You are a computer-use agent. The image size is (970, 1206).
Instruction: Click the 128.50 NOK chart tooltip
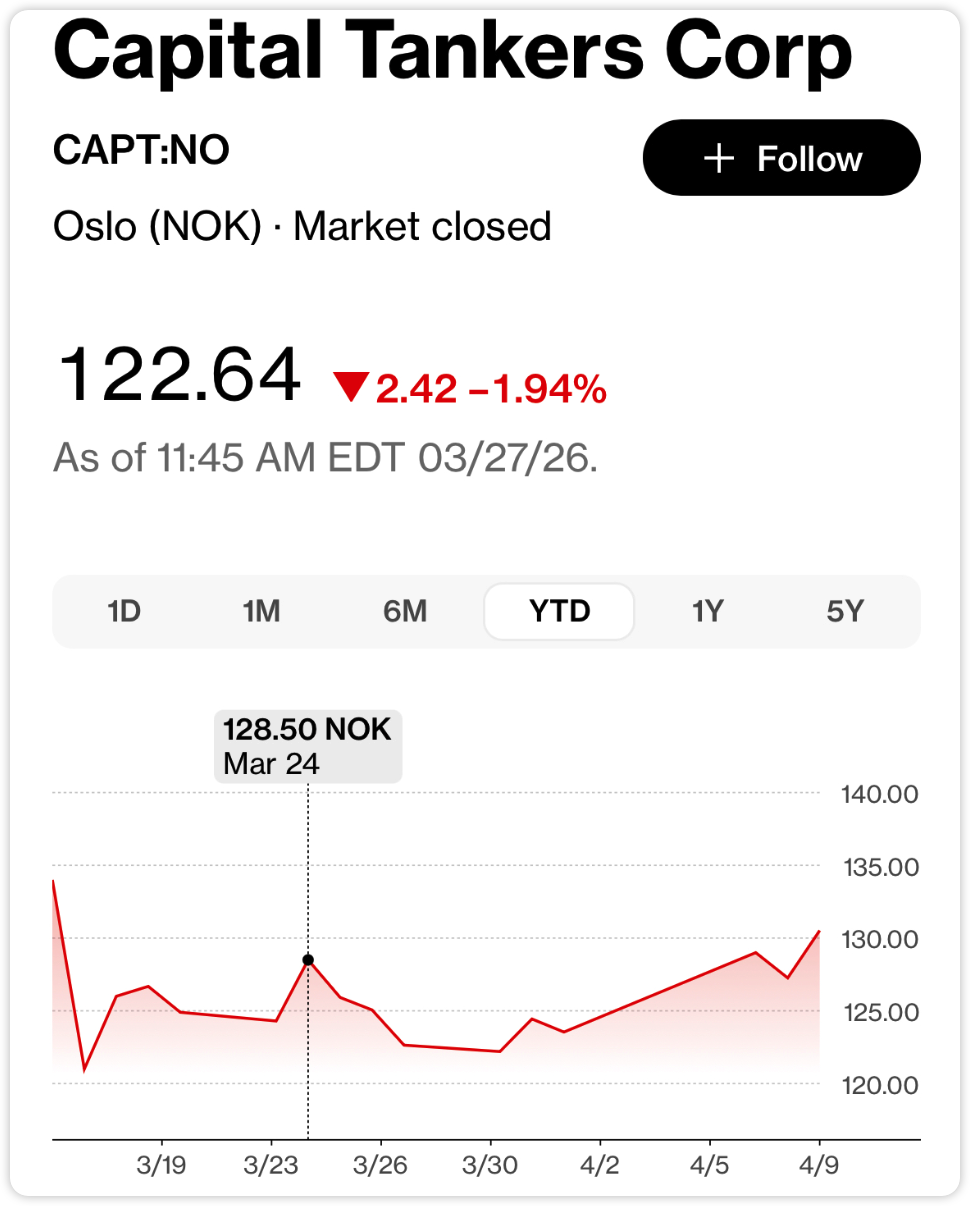pos(308,746)
